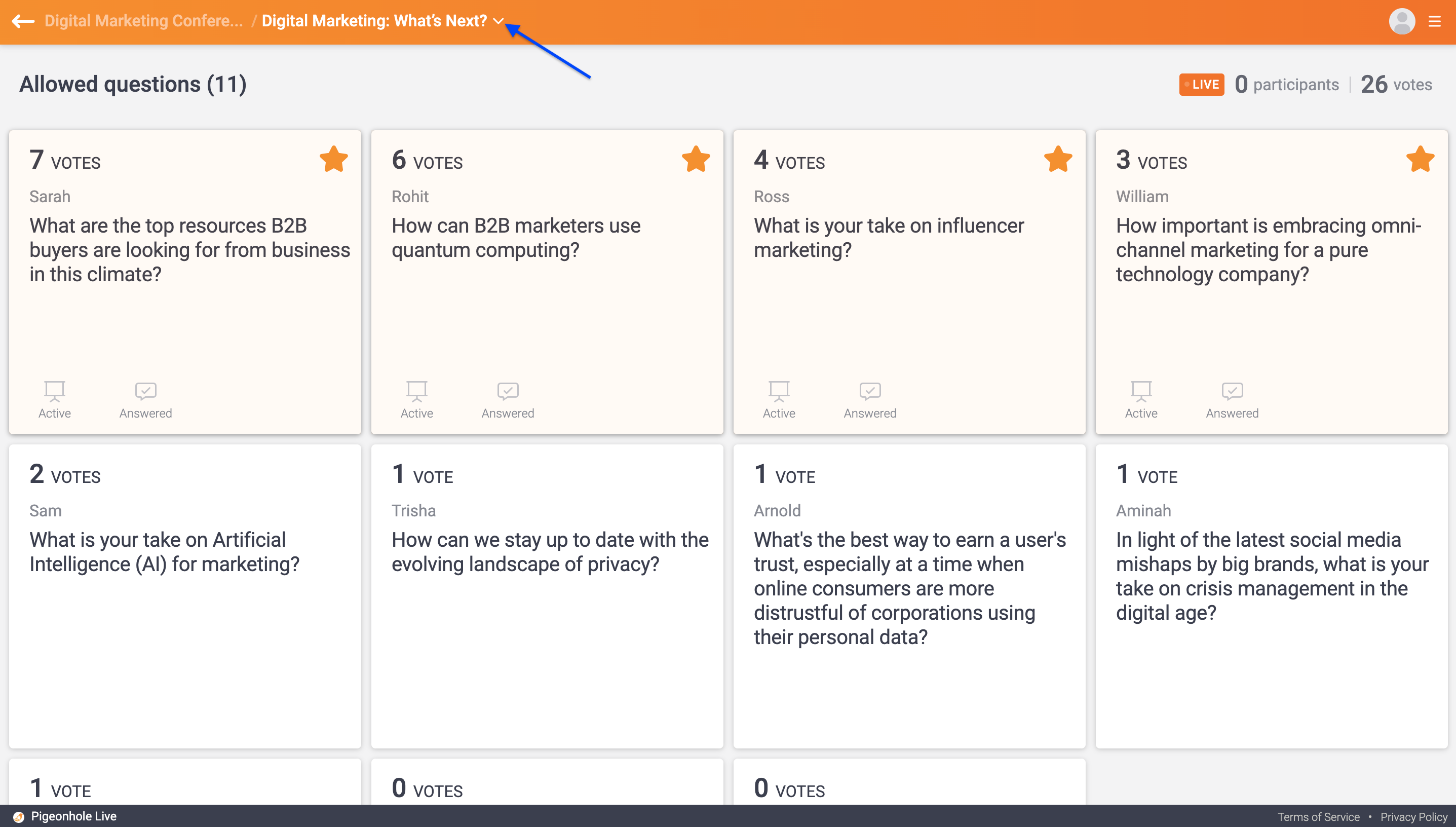Viewport: 1456px width, 827px height.
Task: Set William's question as Active
Action: click(x=1141, y=400)
